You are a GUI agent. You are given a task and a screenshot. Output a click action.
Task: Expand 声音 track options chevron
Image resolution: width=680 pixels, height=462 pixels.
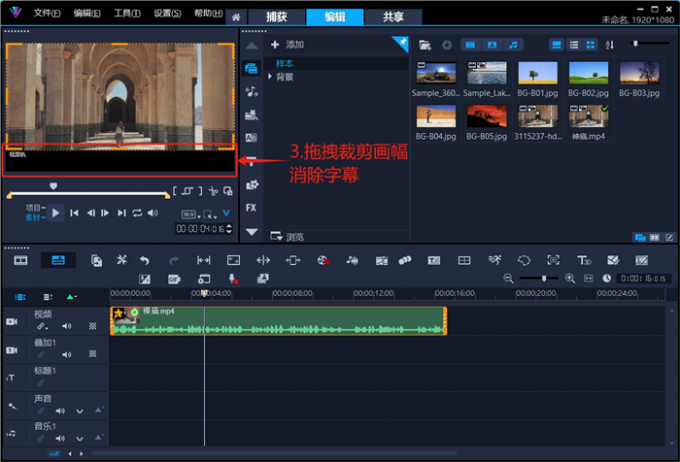80,411
